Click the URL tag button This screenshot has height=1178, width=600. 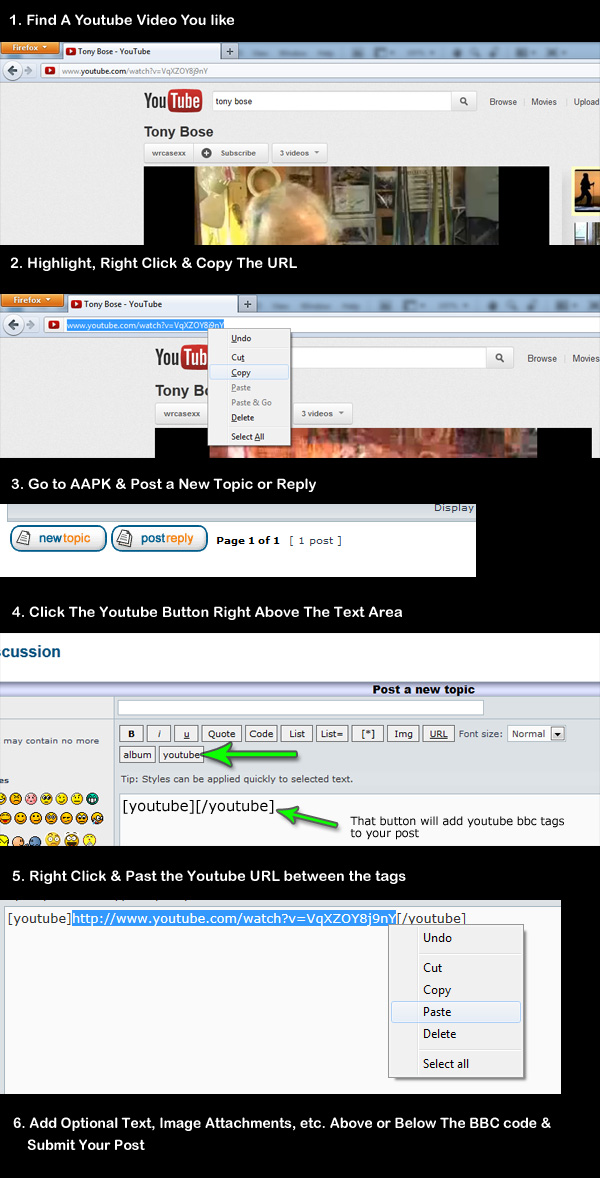point(439,734)
